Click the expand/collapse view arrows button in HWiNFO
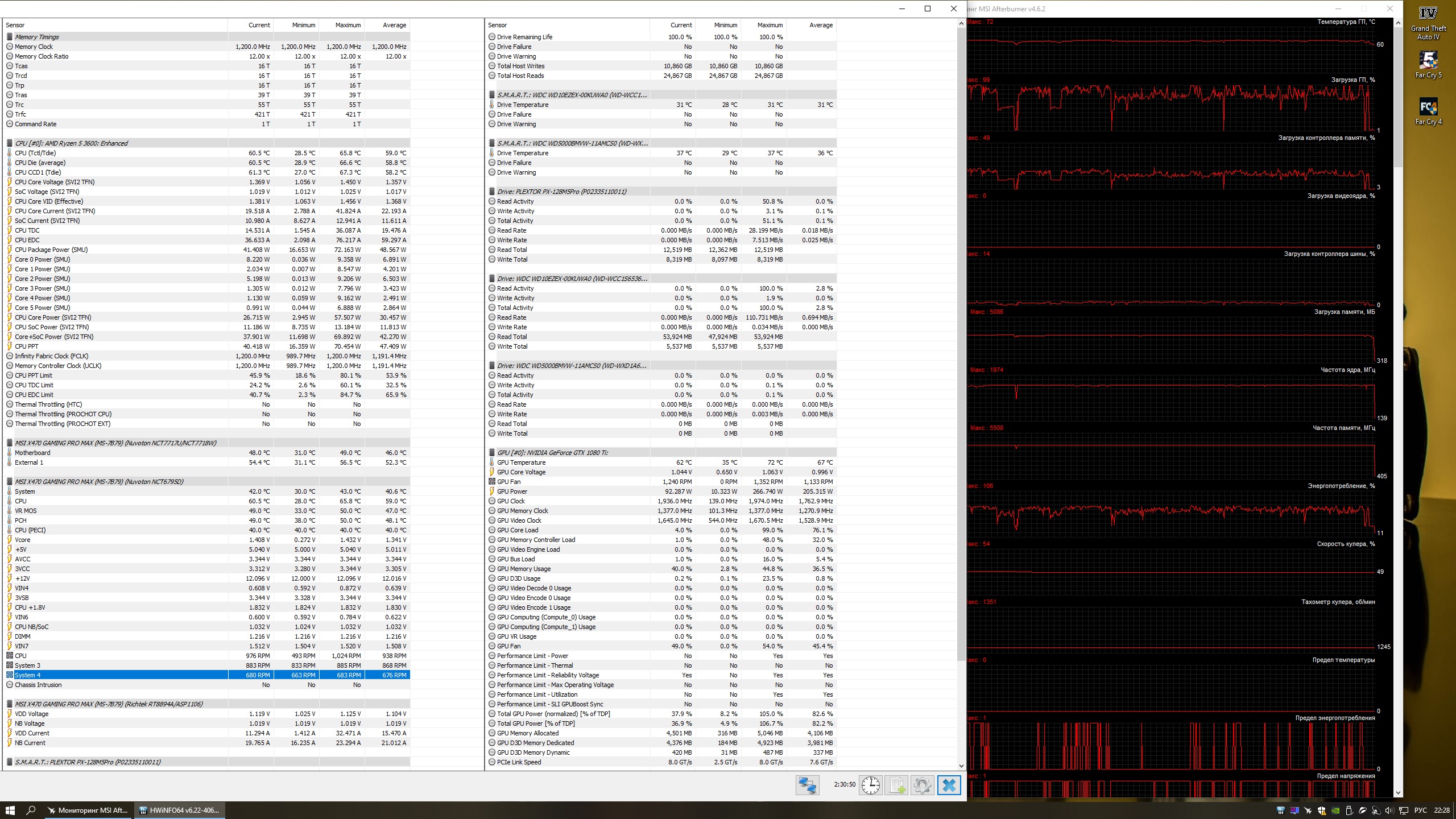 [807, 785]
